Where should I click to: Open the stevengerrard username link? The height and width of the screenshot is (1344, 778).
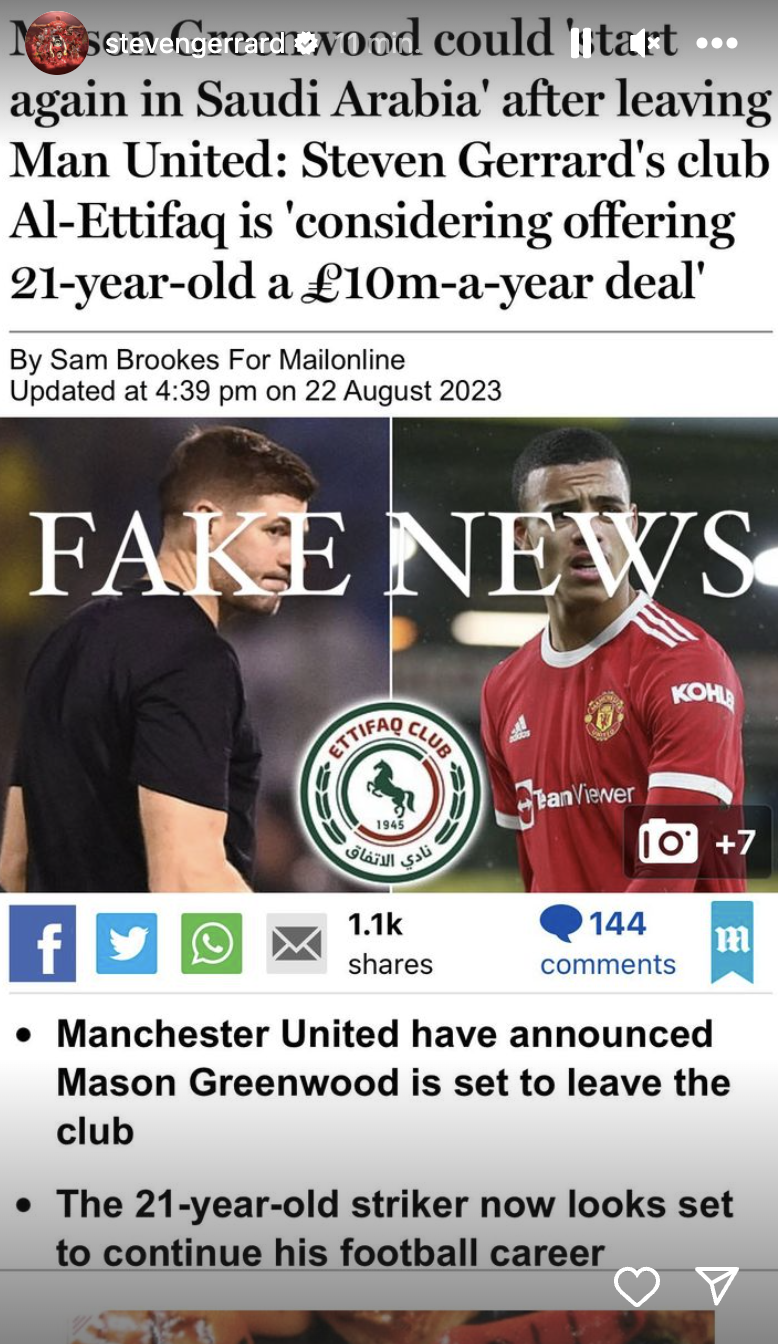(x=196, y=44)
